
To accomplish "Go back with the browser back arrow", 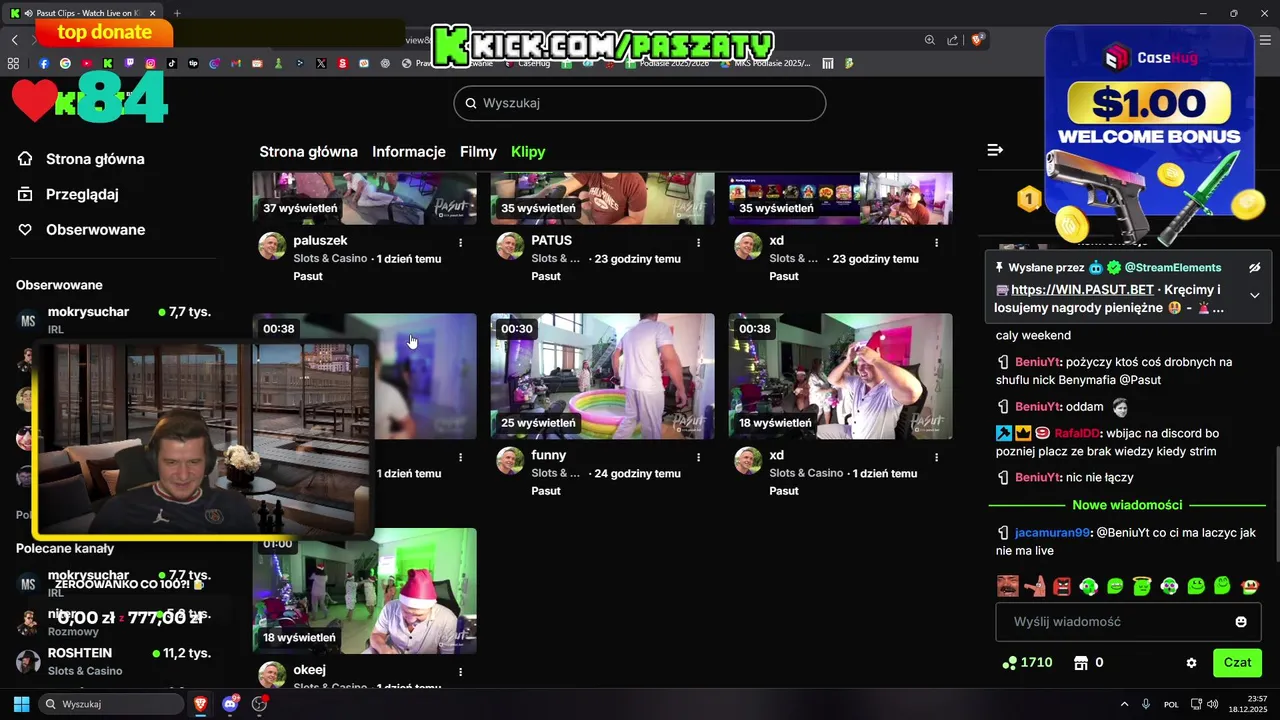I will (x=15, y=40).
